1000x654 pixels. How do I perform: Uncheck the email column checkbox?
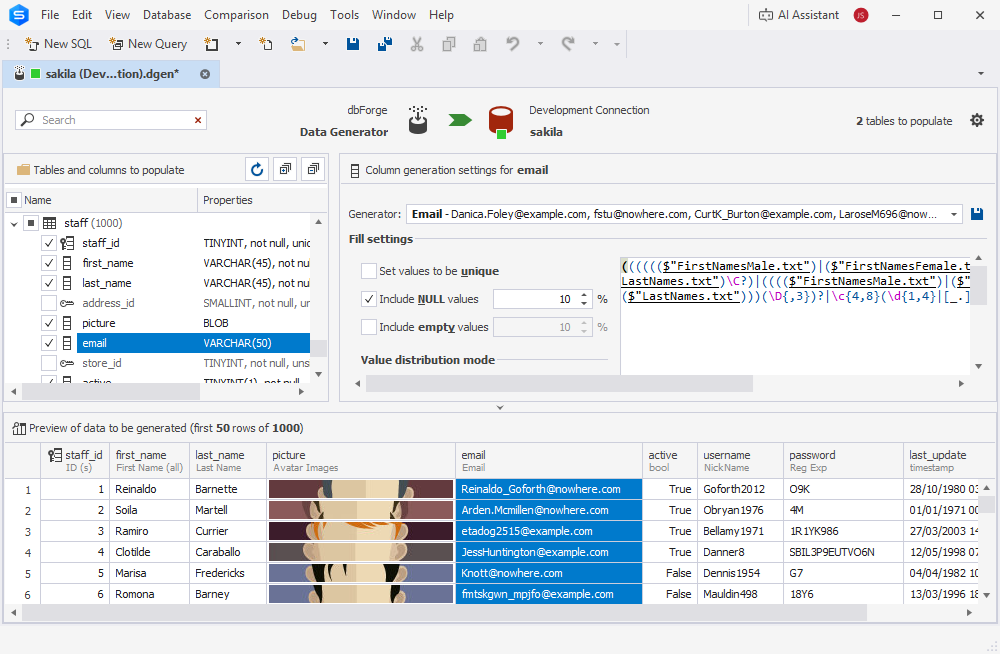(49, 343)
